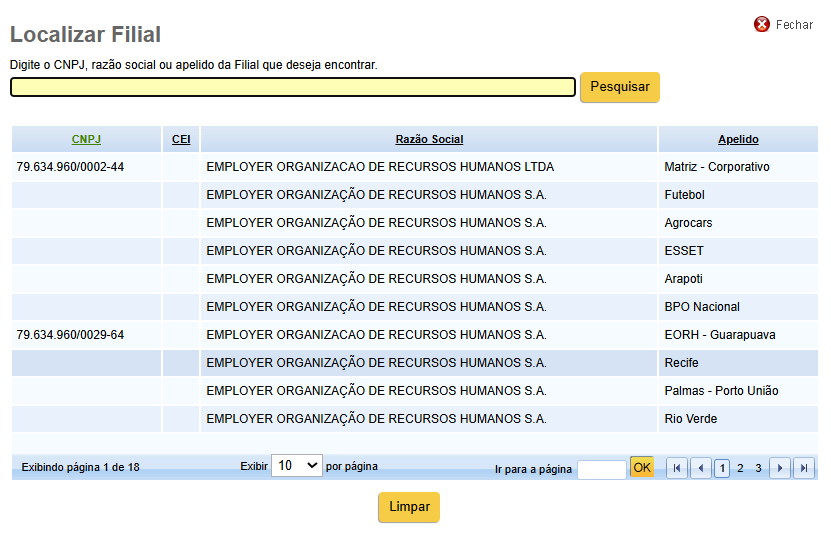
Task: Sort table by Razão Social header
Action: tap(429, 139)
